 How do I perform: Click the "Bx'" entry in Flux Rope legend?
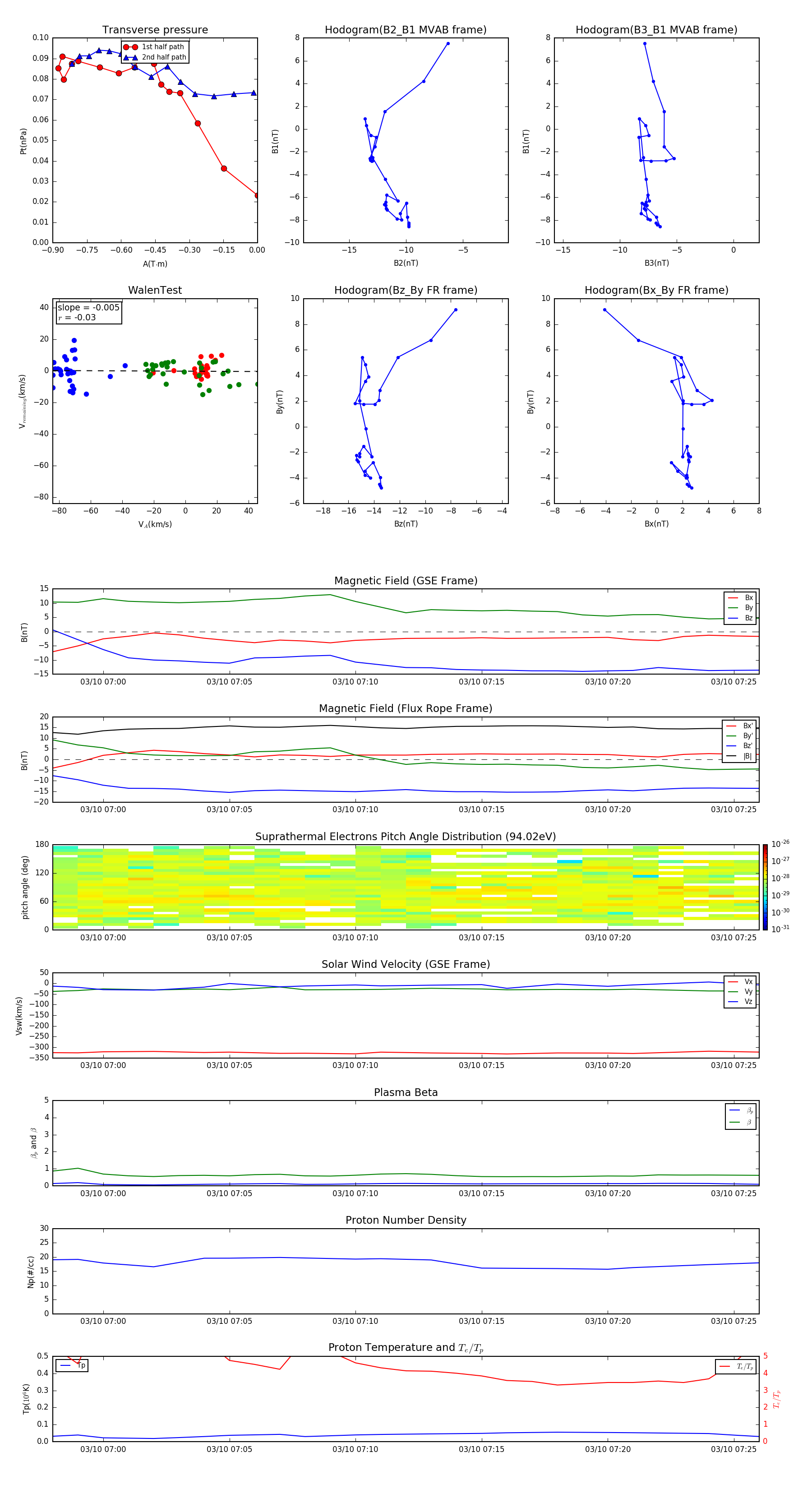point(739,726)
